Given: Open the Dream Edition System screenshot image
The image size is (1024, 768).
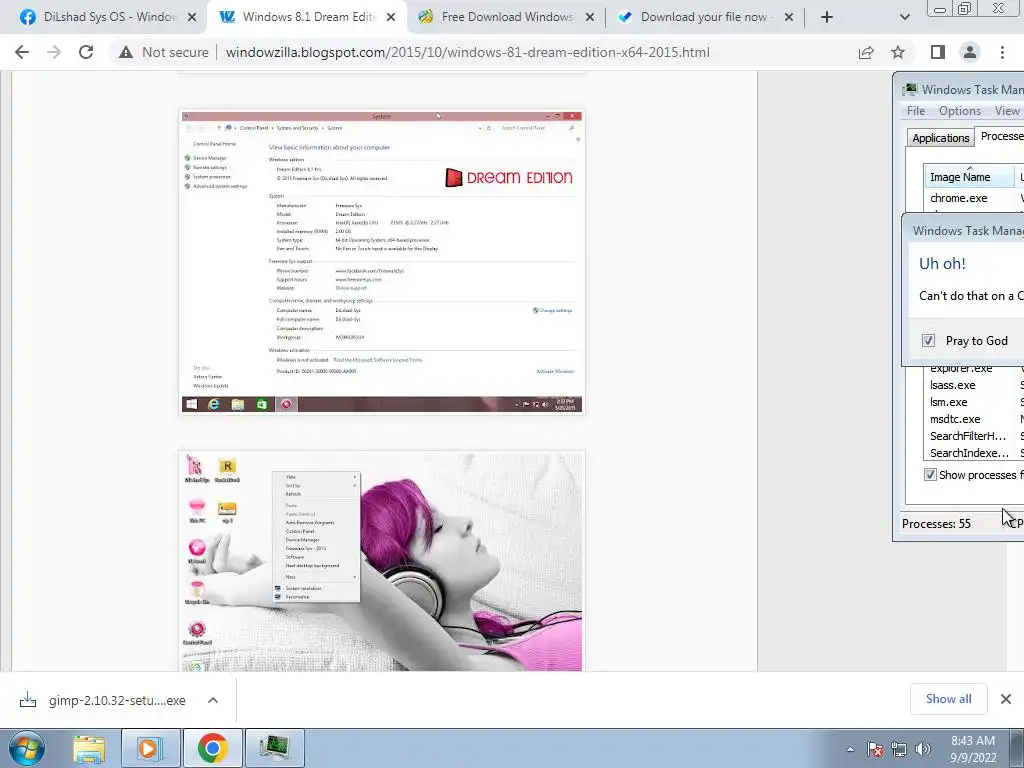Looking at the screenshot, I should click(x=382, y=262).
